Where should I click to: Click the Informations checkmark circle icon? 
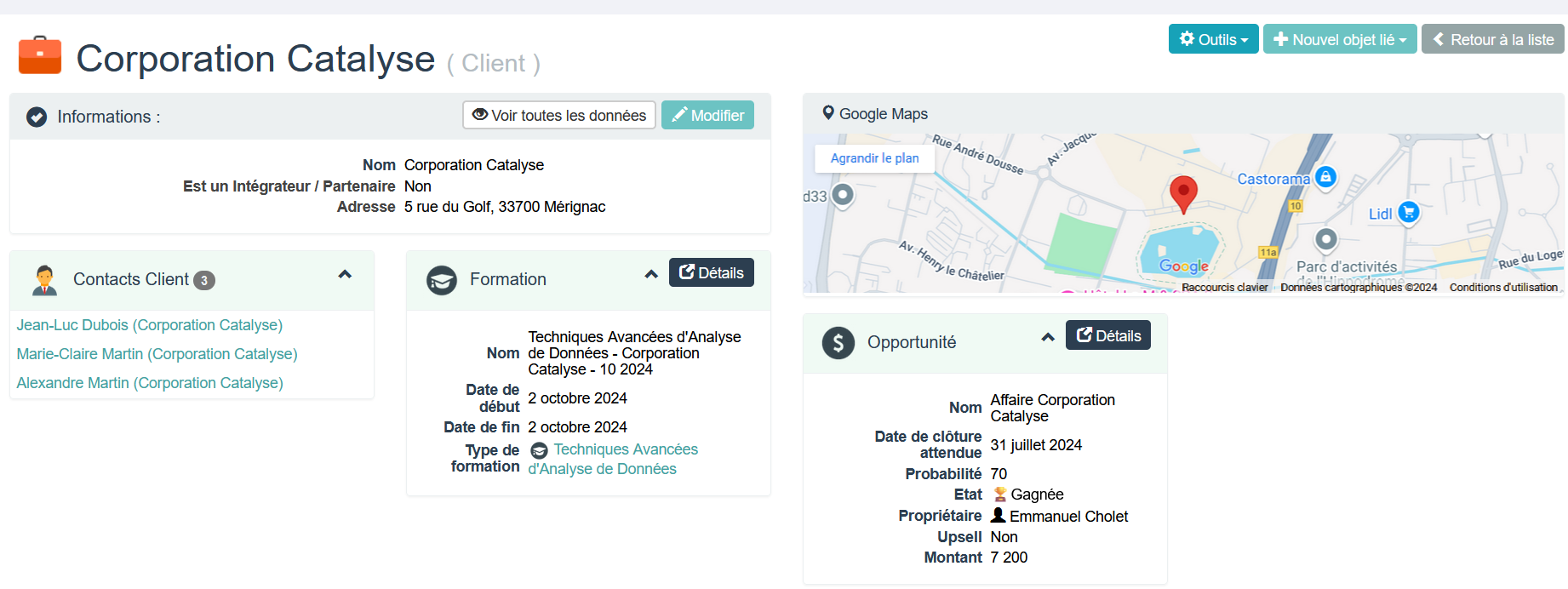37,117
